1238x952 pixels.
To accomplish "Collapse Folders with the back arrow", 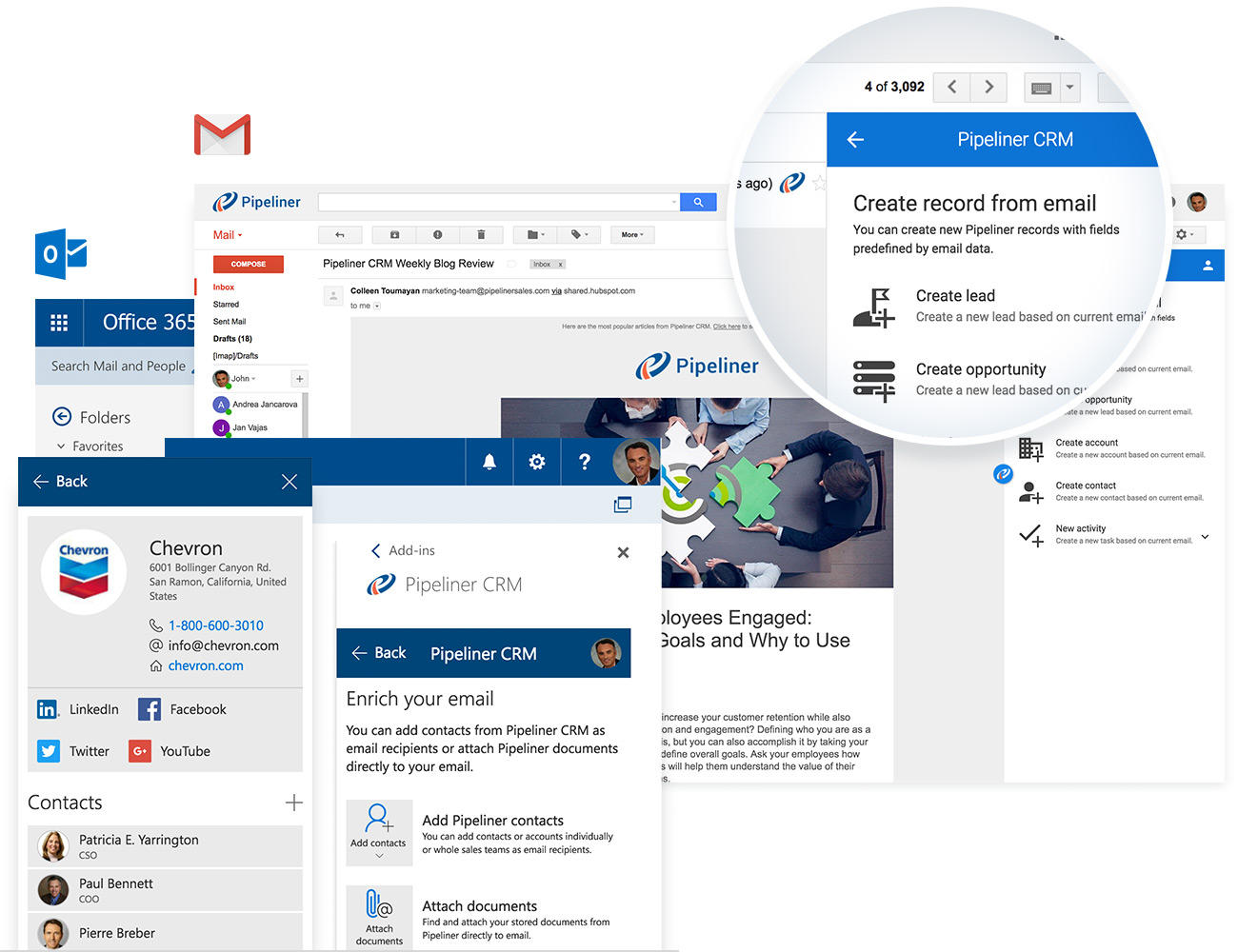I will click(62, 416).
